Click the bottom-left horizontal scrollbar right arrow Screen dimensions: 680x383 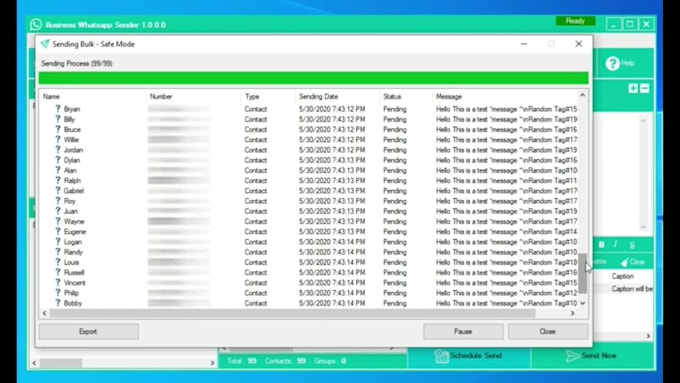coord(212,363)
